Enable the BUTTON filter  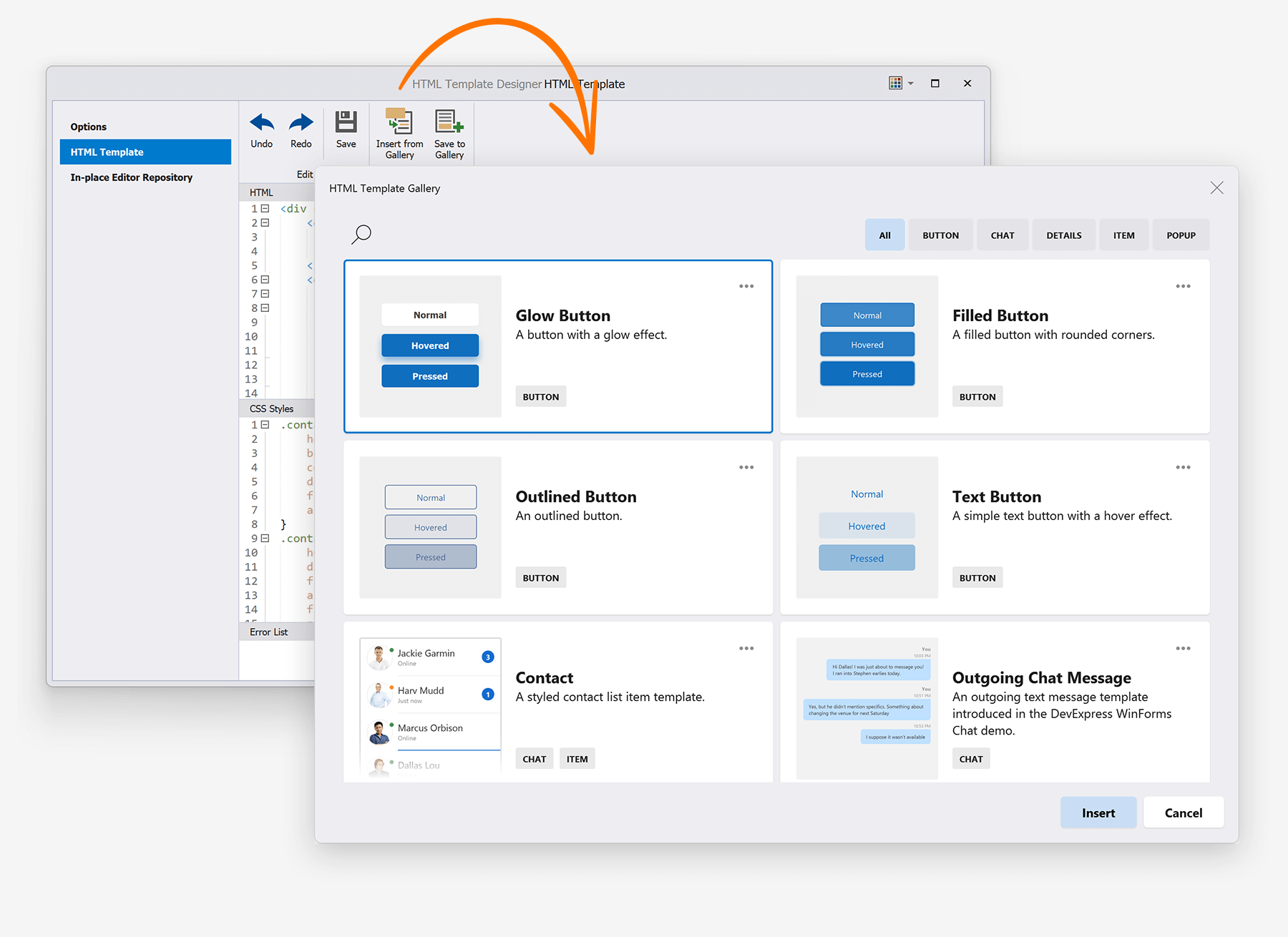click(940, 235)
